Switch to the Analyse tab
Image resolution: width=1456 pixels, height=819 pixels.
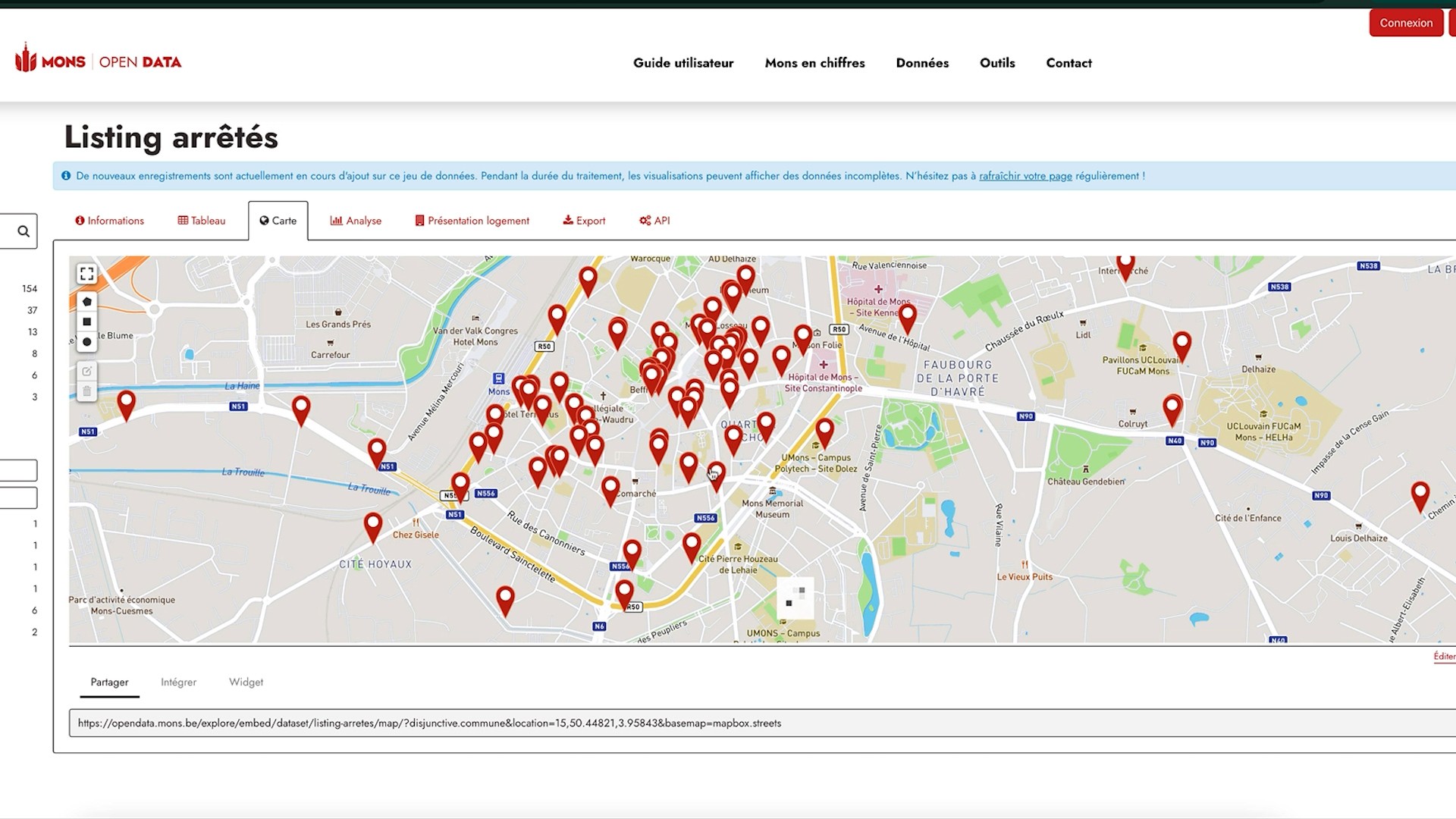click(356, 221)
